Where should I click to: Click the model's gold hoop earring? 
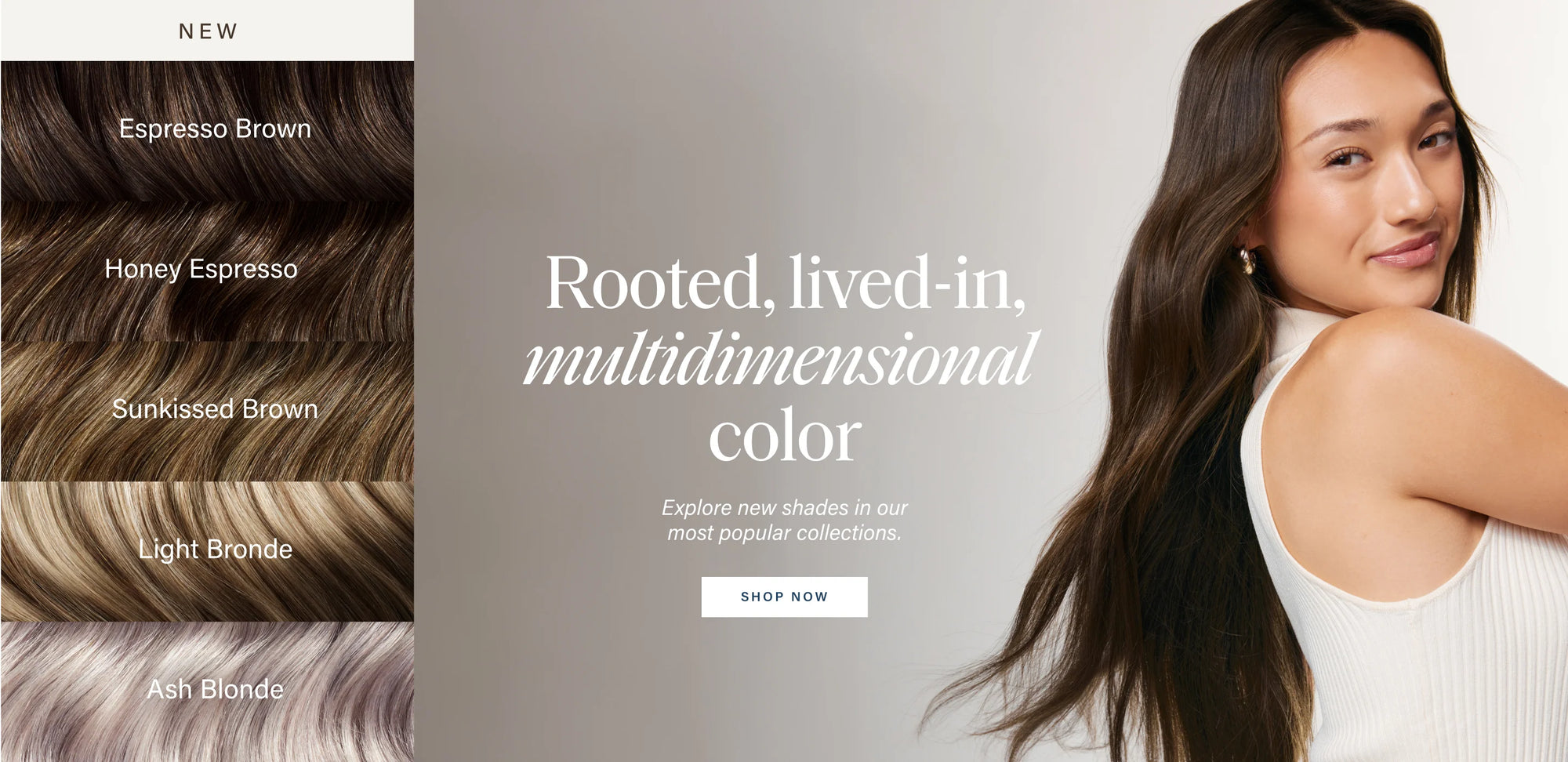(x=1247, y=262)
